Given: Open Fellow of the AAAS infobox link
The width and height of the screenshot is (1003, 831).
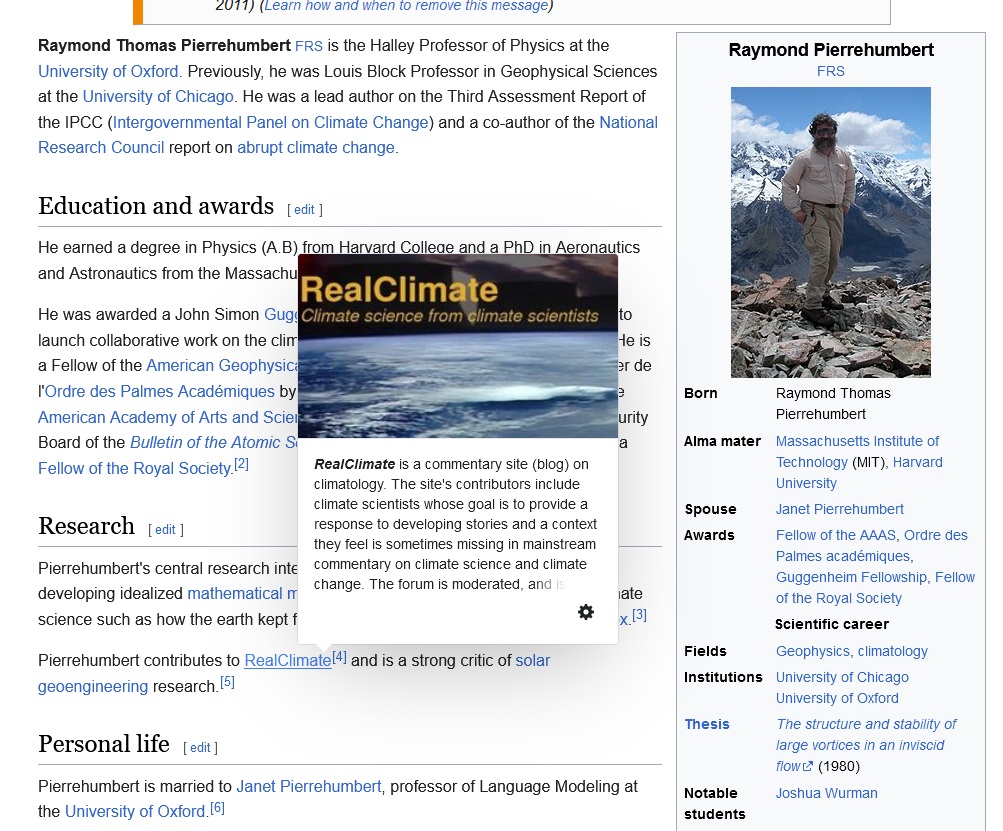Looking at the screenshot, I should coord(835,535).
